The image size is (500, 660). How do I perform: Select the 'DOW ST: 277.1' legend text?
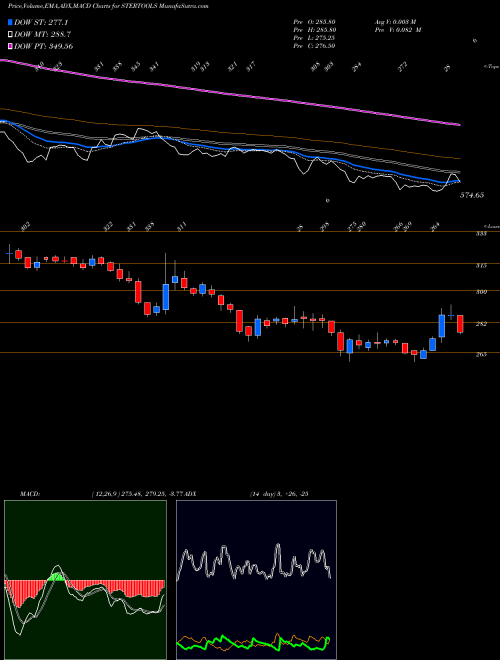pyautogui.click(x=41, y=23)
